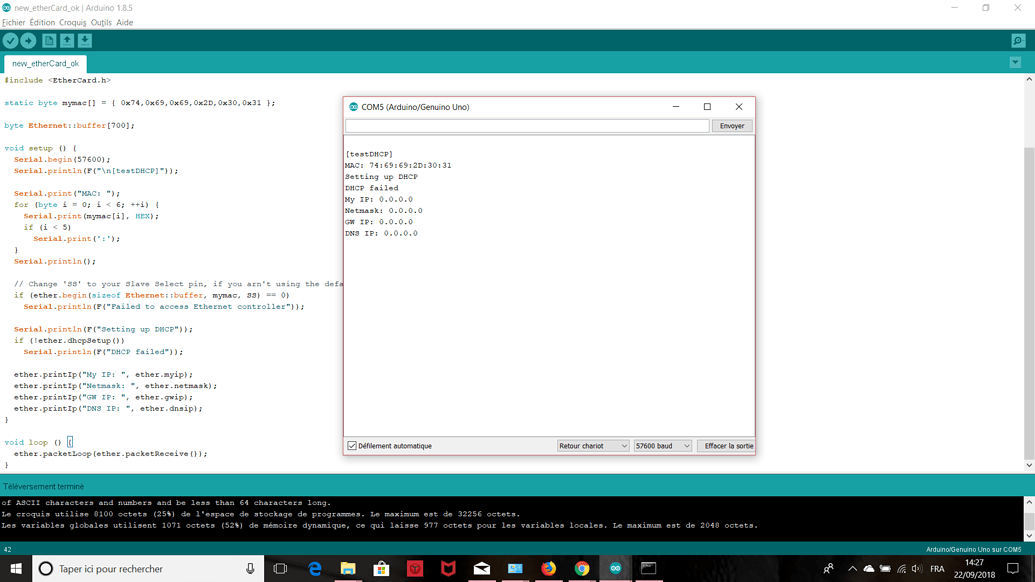Image resolution: width=1035 pixels, height=582 pixels.
Task: Open the sketch tab dropdown arrow
Action: (x=1015, y=62)
